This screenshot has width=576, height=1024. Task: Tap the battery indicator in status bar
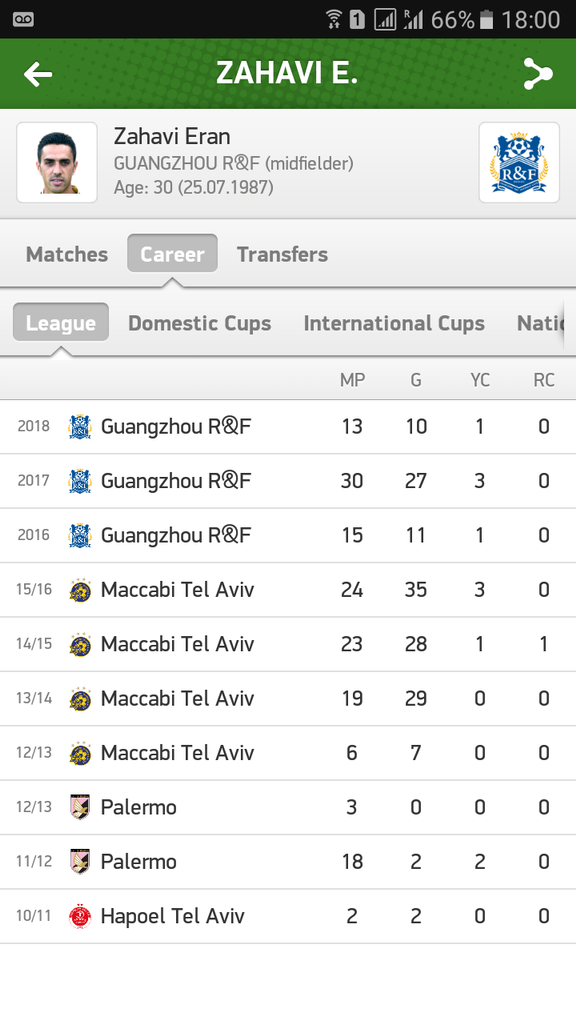pos(487,20)
